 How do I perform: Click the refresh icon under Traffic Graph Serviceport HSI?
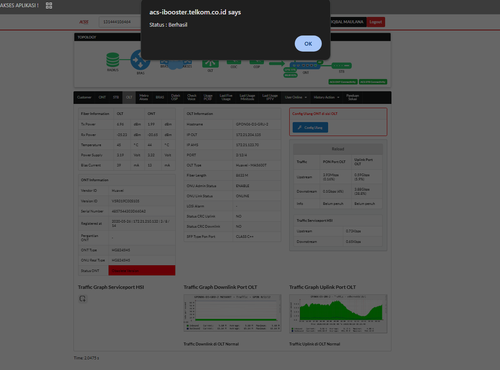[82, 299]
